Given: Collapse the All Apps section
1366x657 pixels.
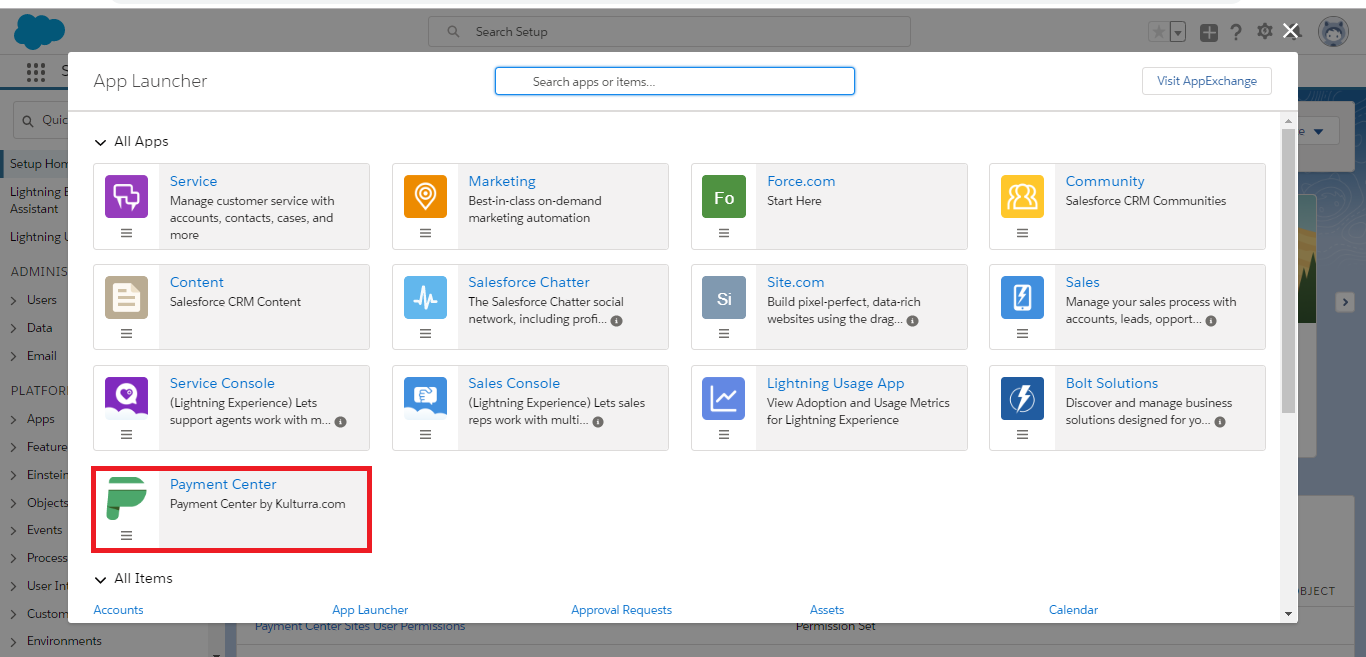Looking at the screenshot, I should point(100,142).
